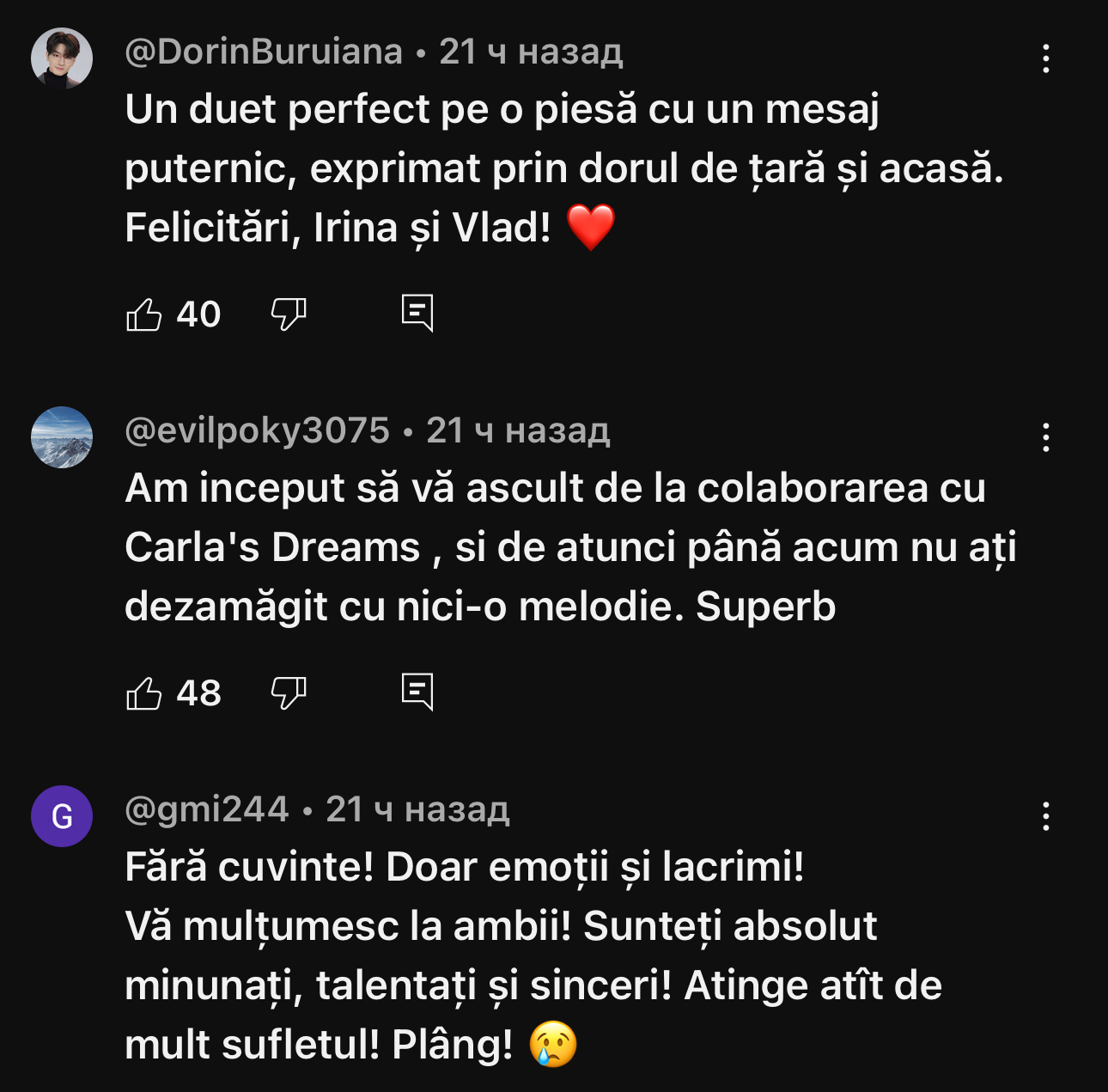The width and height of the screenshot is (1108, 1092).
Task: Visit the @DorinBuruiana channel link
Action: click(264, 52)
